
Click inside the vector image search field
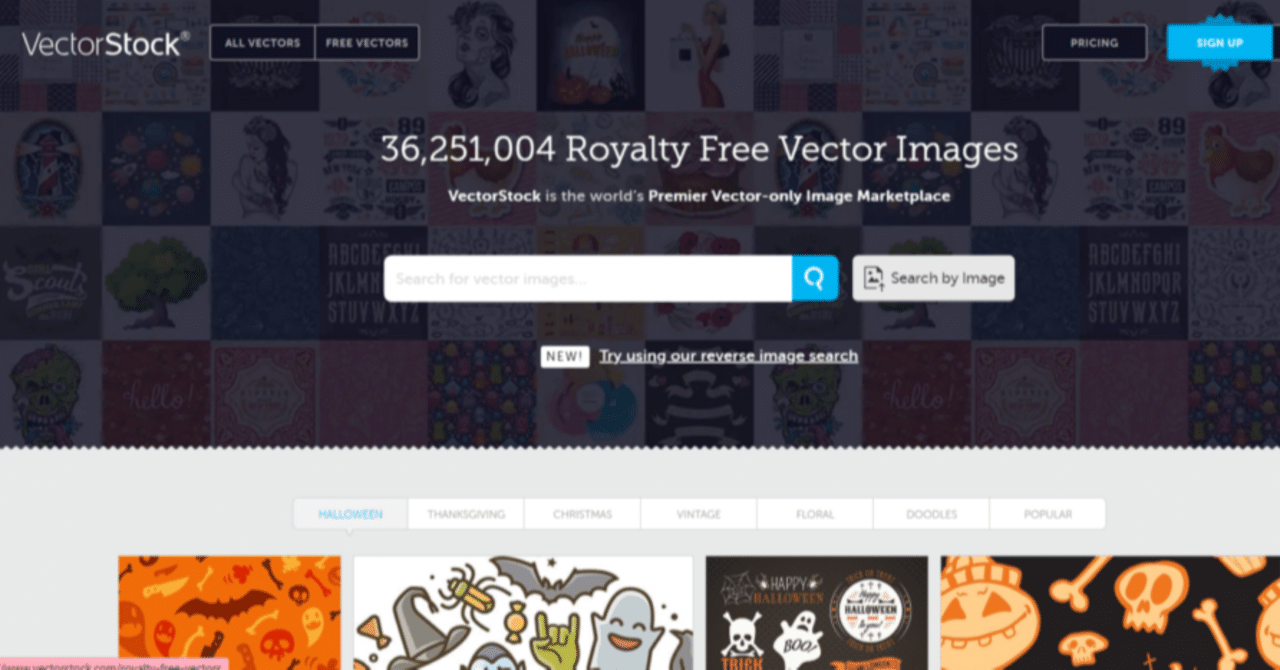pos(588,278)
